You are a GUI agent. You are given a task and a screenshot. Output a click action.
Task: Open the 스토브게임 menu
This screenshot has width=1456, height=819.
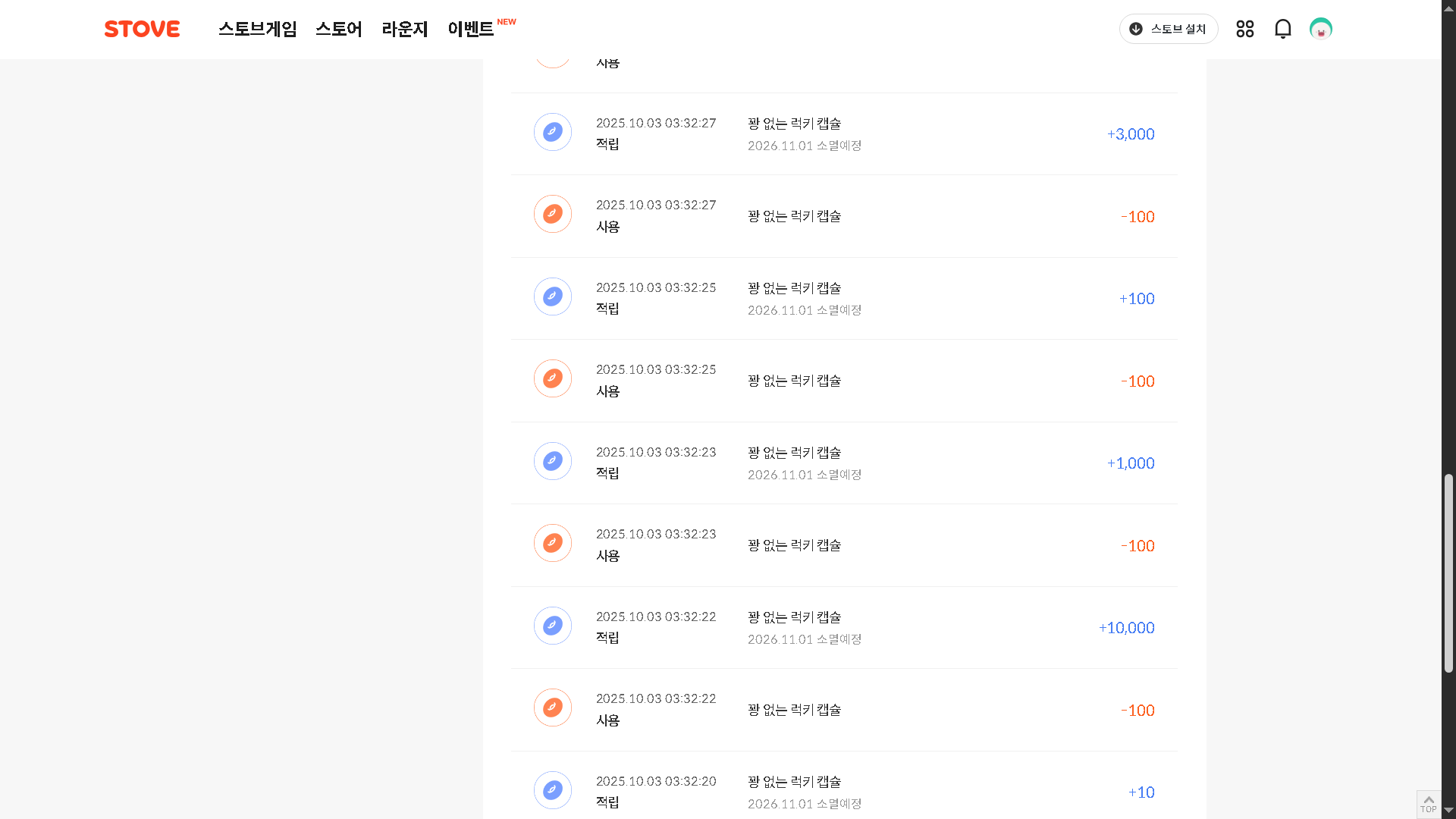coord(258,29)
